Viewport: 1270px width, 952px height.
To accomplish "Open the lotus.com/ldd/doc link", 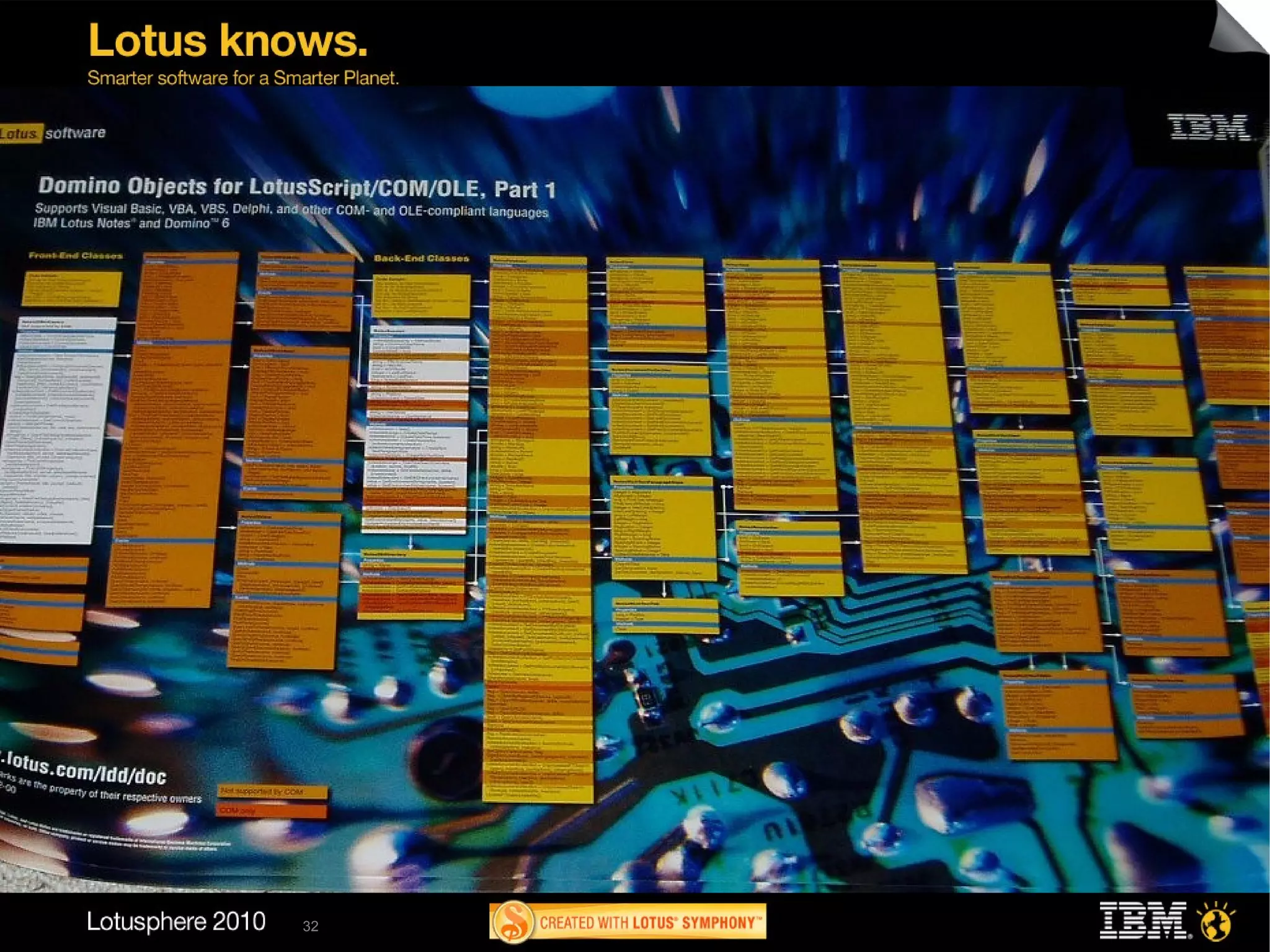I will coord(84,770).
